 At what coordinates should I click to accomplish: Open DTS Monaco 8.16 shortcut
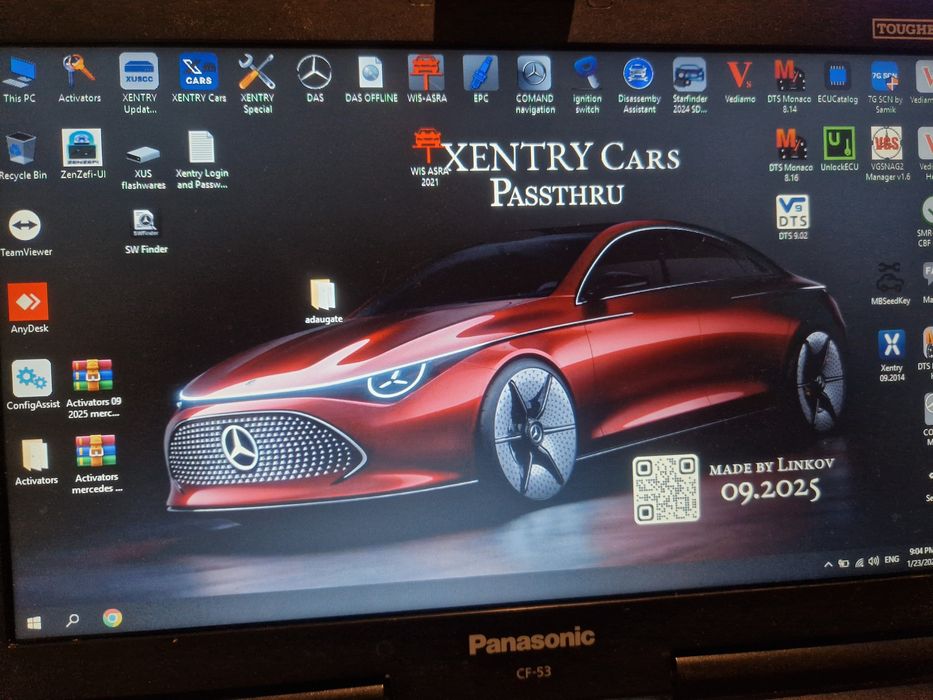[x=790, y=154]
